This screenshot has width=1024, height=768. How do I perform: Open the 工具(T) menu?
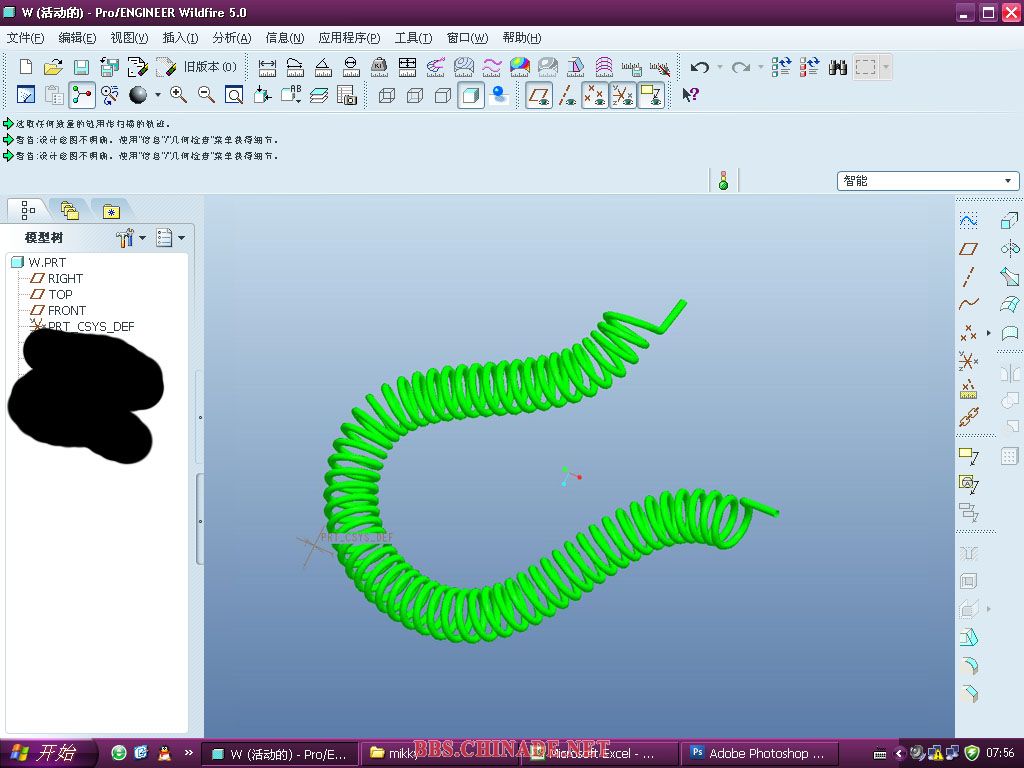pyautogui.click(x=413, y=38)
